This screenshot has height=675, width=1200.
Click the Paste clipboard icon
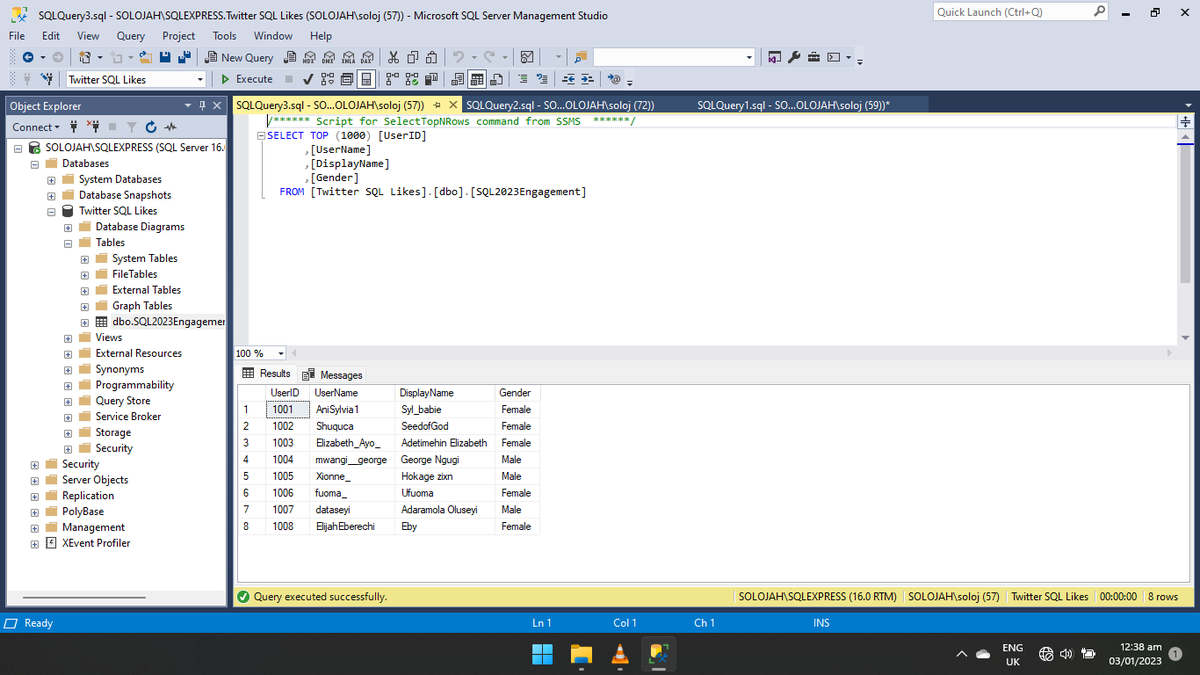(x=431, y=58)
